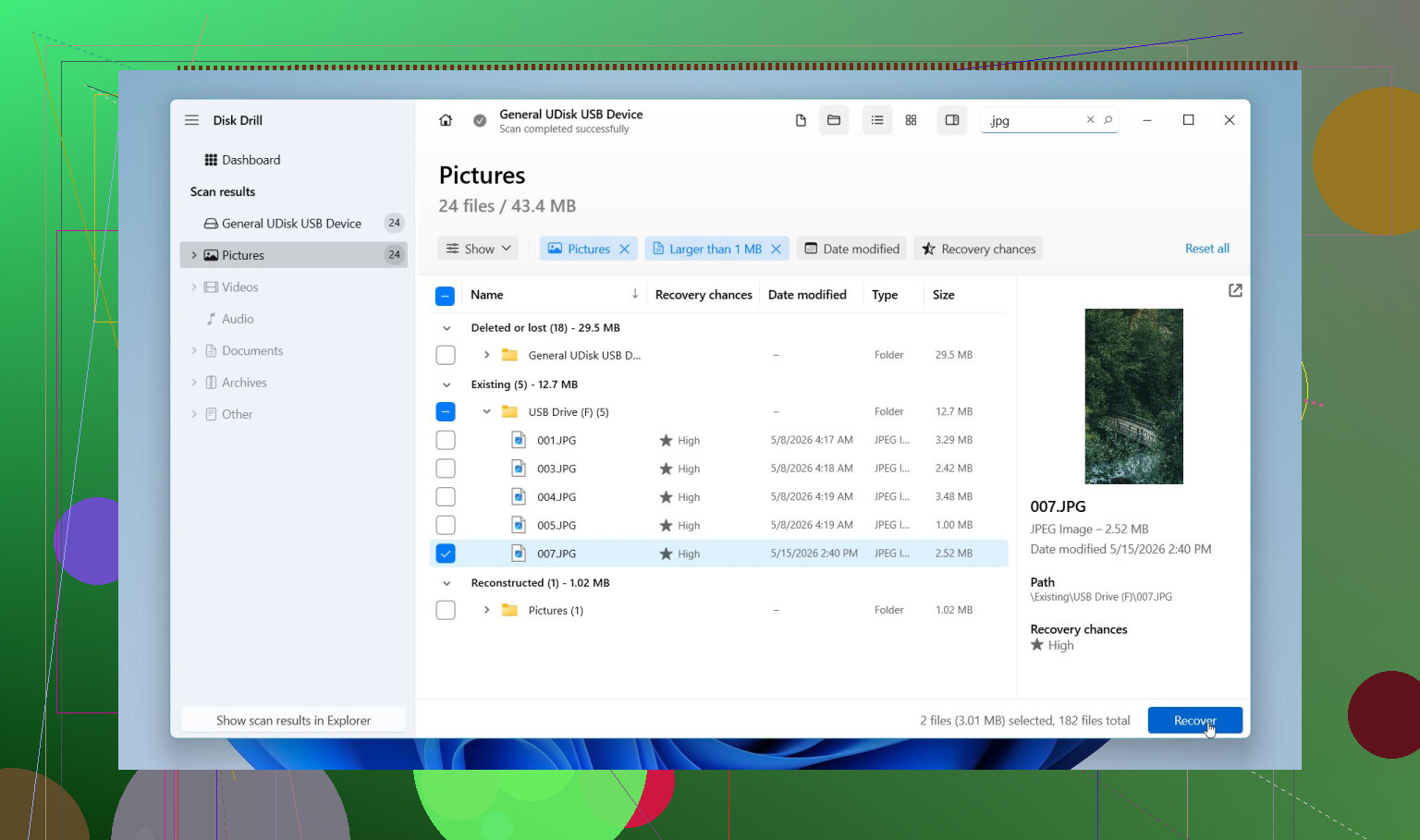
Task: Select Archives category in sidebar
Action: click(x=294, y=383)
